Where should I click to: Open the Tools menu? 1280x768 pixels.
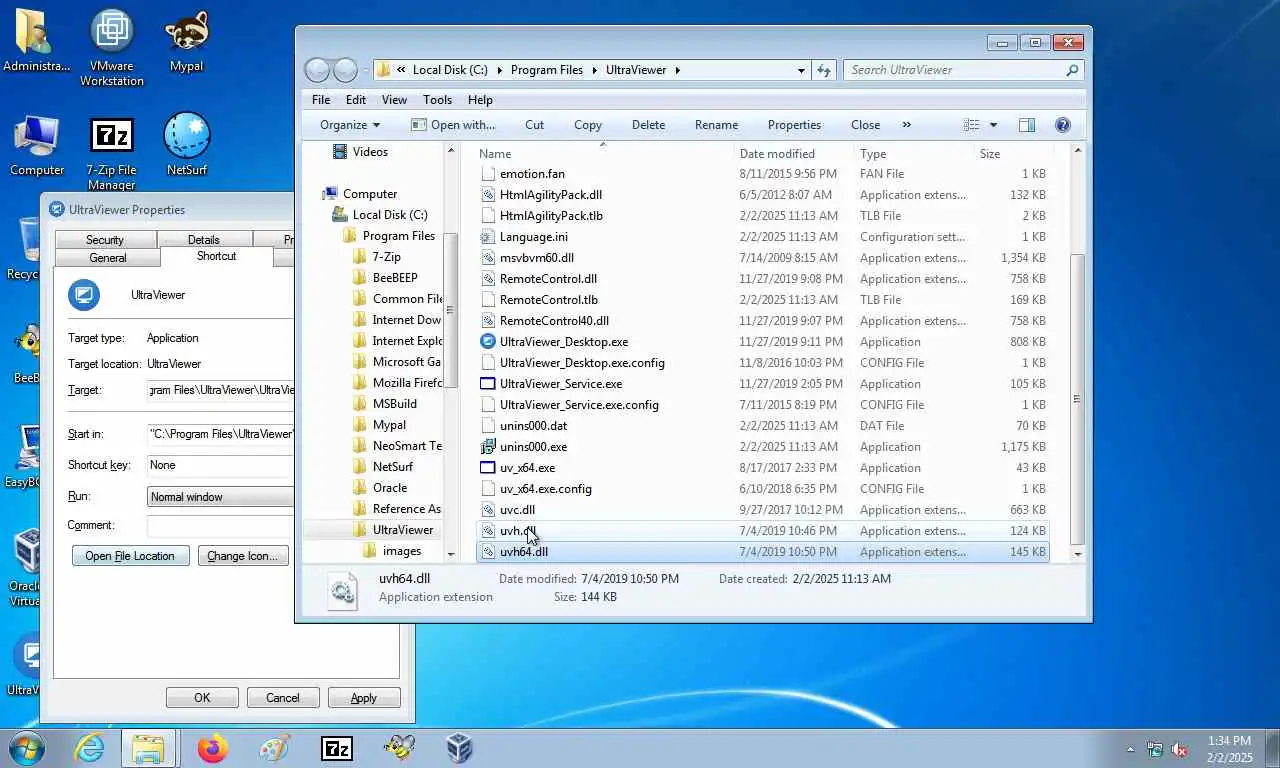click(x=437, y=100)
